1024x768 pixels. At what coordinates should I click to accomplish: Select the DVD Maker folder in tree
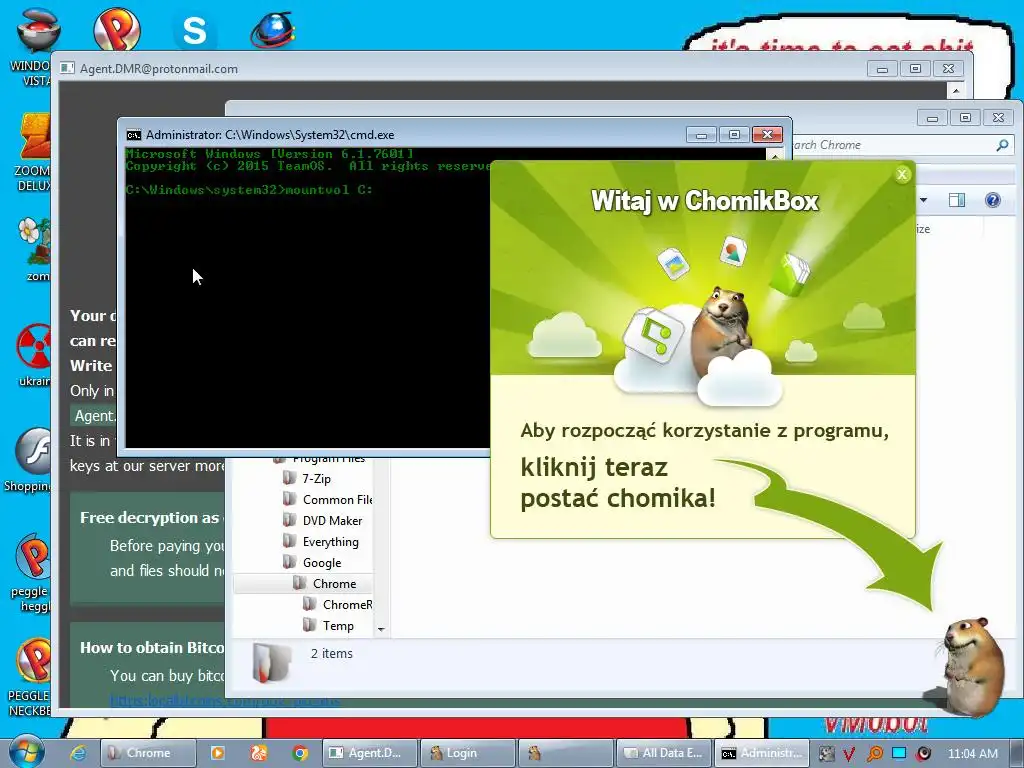coord(323,520)
